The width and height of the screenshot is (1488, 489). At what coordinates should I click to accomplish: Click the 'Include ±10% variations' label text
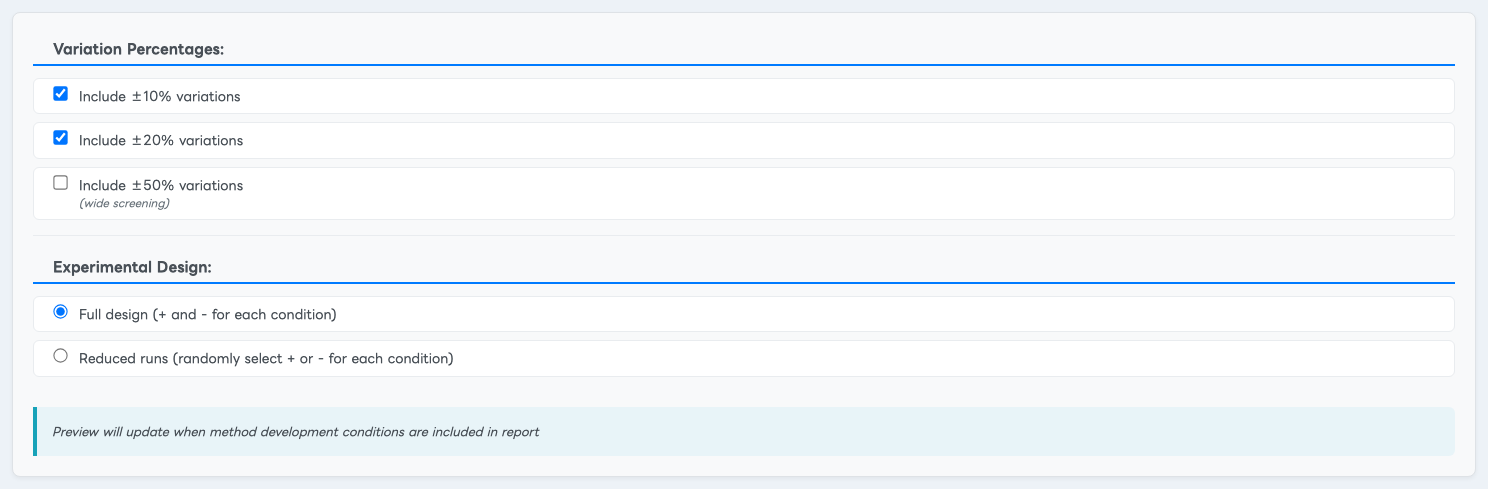(x=160, y=97)
